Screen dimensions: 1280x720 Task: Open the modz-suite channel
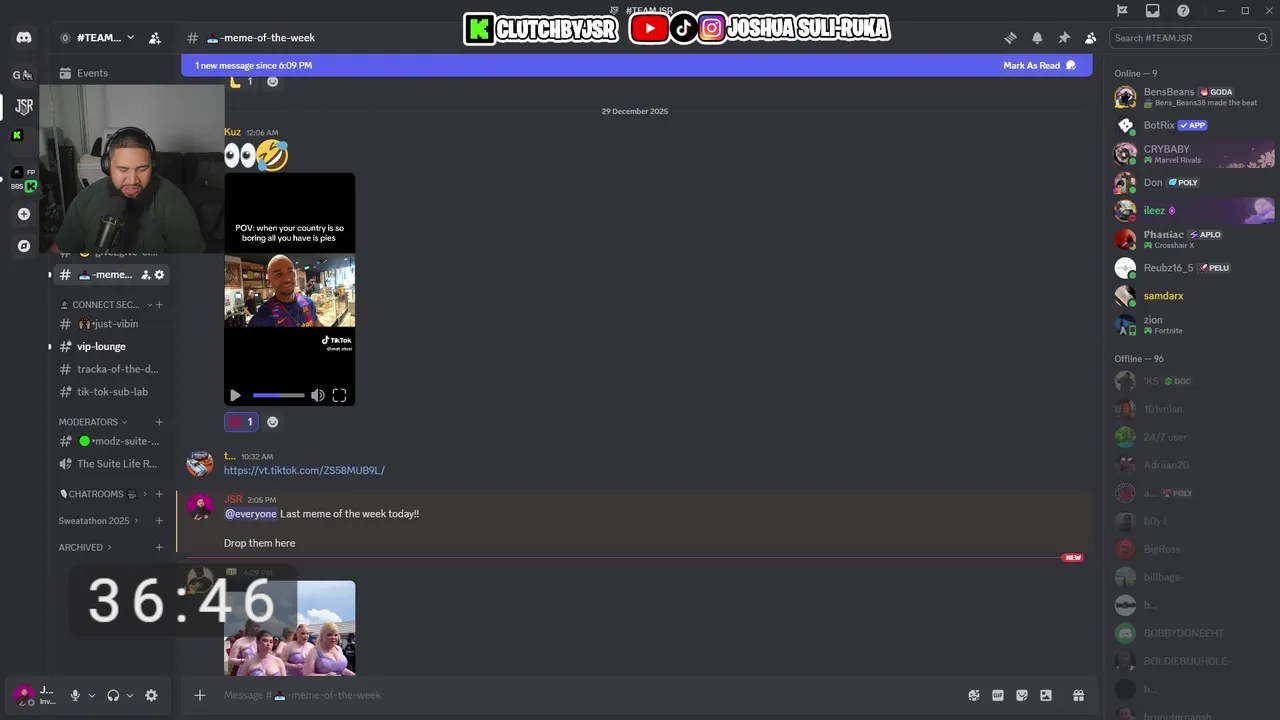point(110,441)
